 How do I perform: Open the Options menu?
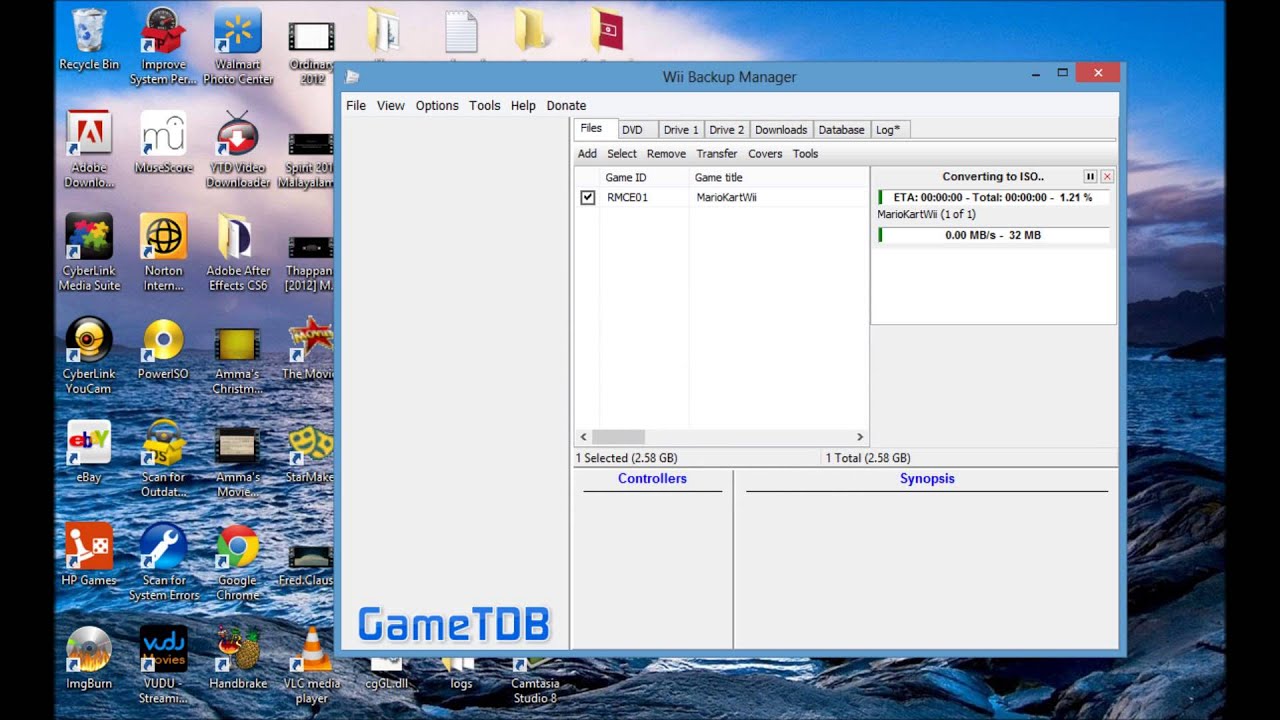[x=437, y=106]
